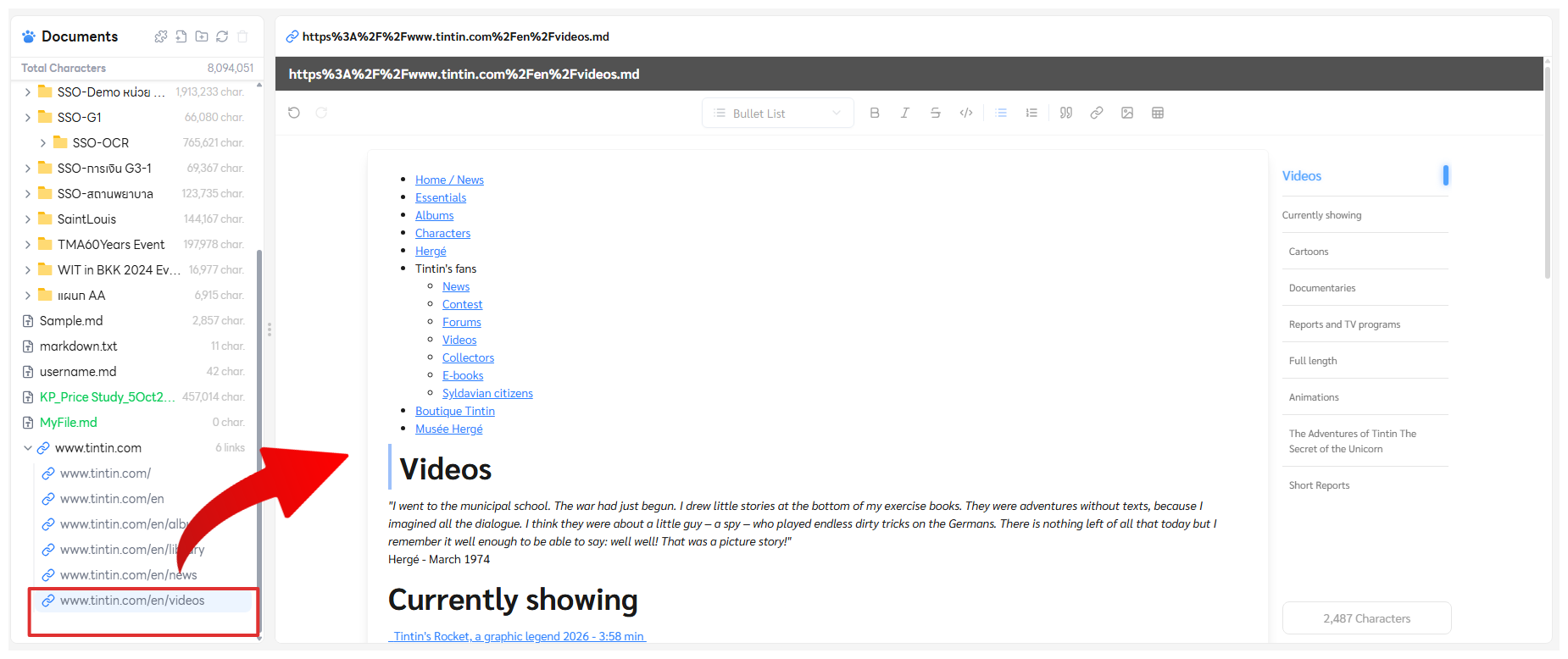Insert a table using the table icon
The width and height of the screenshot is (1568, 659).
[1158, 113]
